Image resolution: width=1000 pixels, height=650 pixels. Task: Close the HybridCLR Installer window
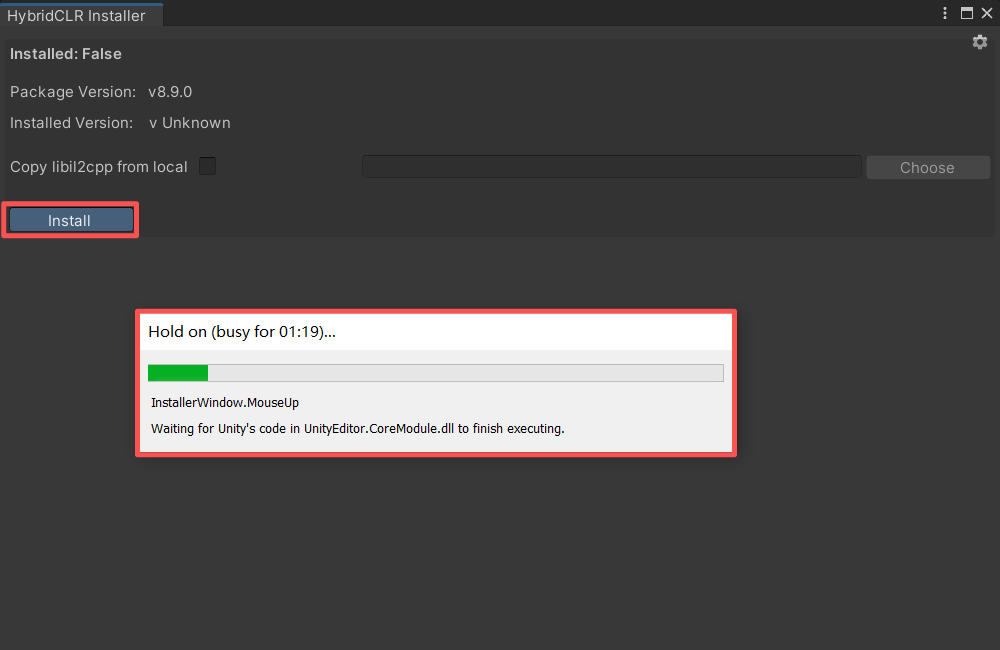point(986,14)
